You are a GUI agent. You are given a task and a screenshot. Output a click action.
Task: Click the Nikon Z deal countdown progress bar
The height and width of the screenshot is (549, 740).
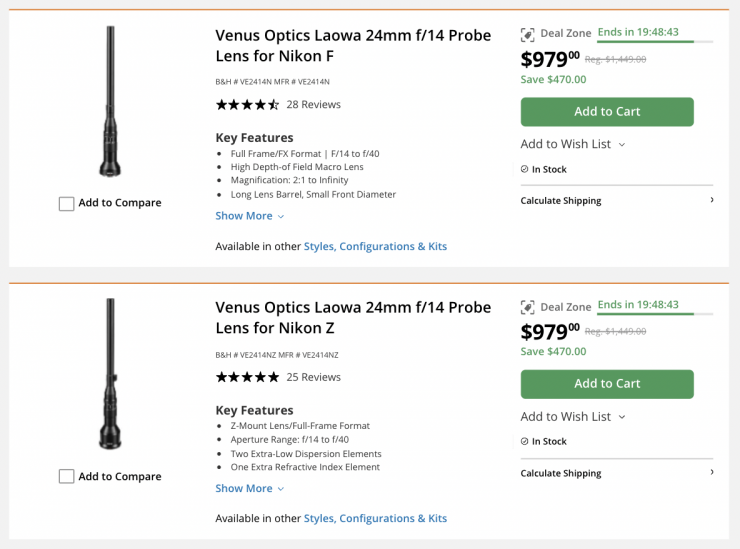[x=655, y=314]
